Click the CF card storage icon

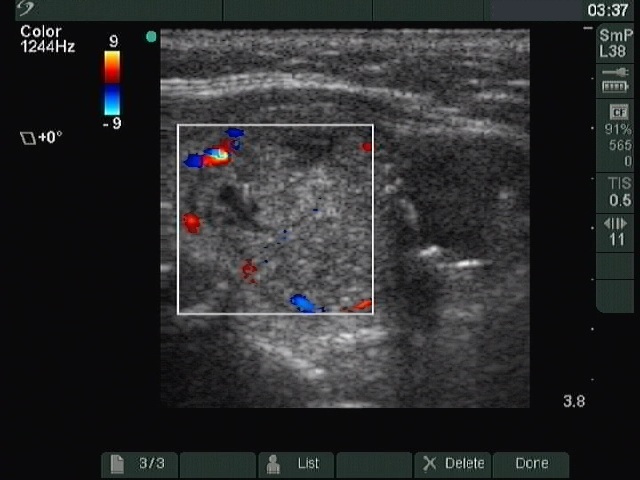point(619,112)
